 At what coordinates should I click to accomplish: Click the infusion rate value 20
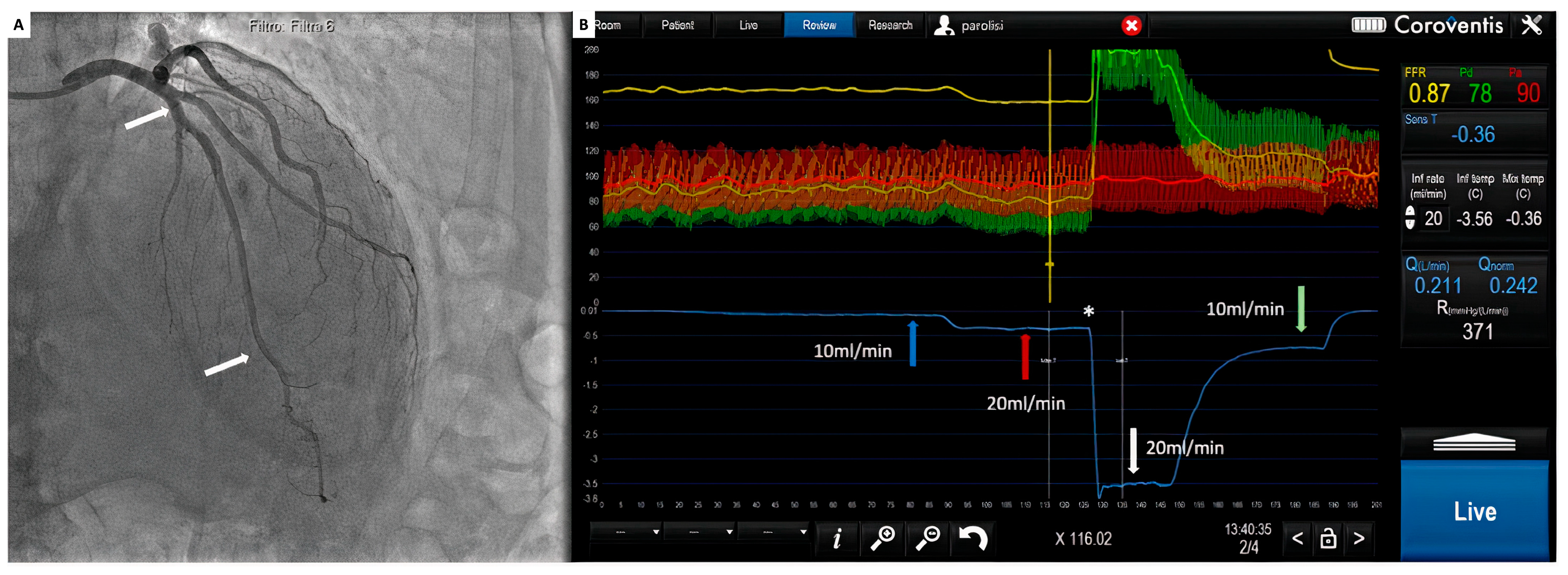click(1433, 219)
